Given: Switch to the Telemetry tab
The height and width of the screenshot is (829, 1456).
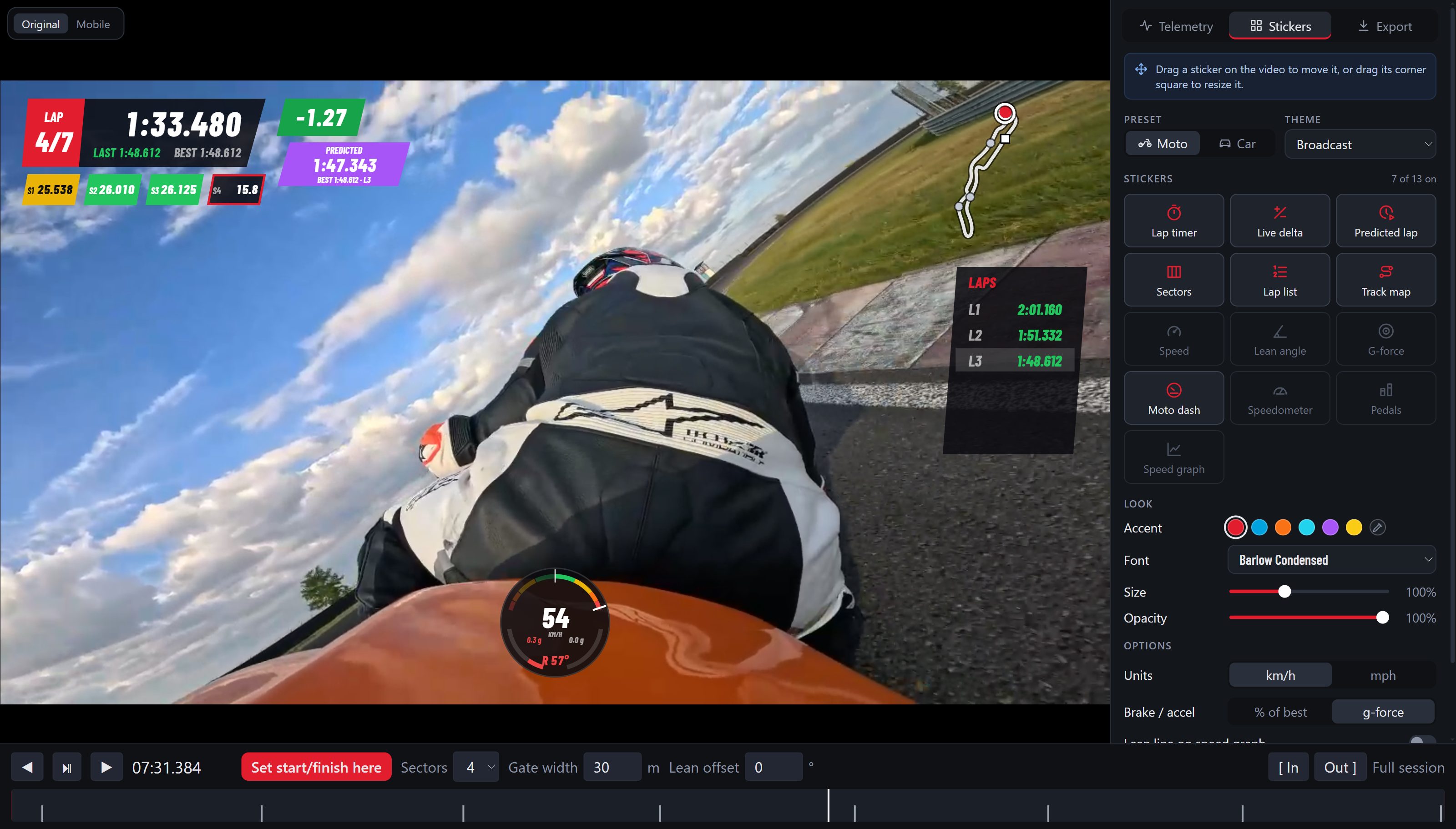Looking at the screenshot, I should [1176, 26].
